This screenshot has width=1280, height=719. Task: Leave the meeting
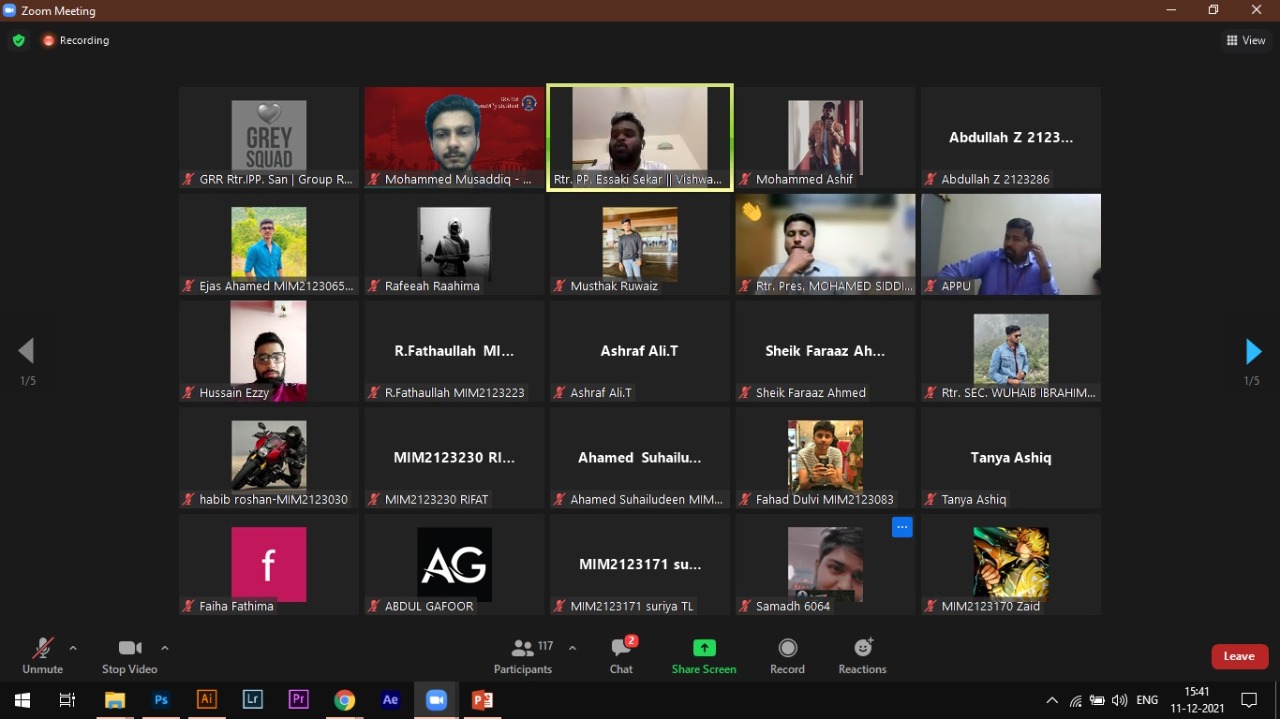coord(1239,656)
